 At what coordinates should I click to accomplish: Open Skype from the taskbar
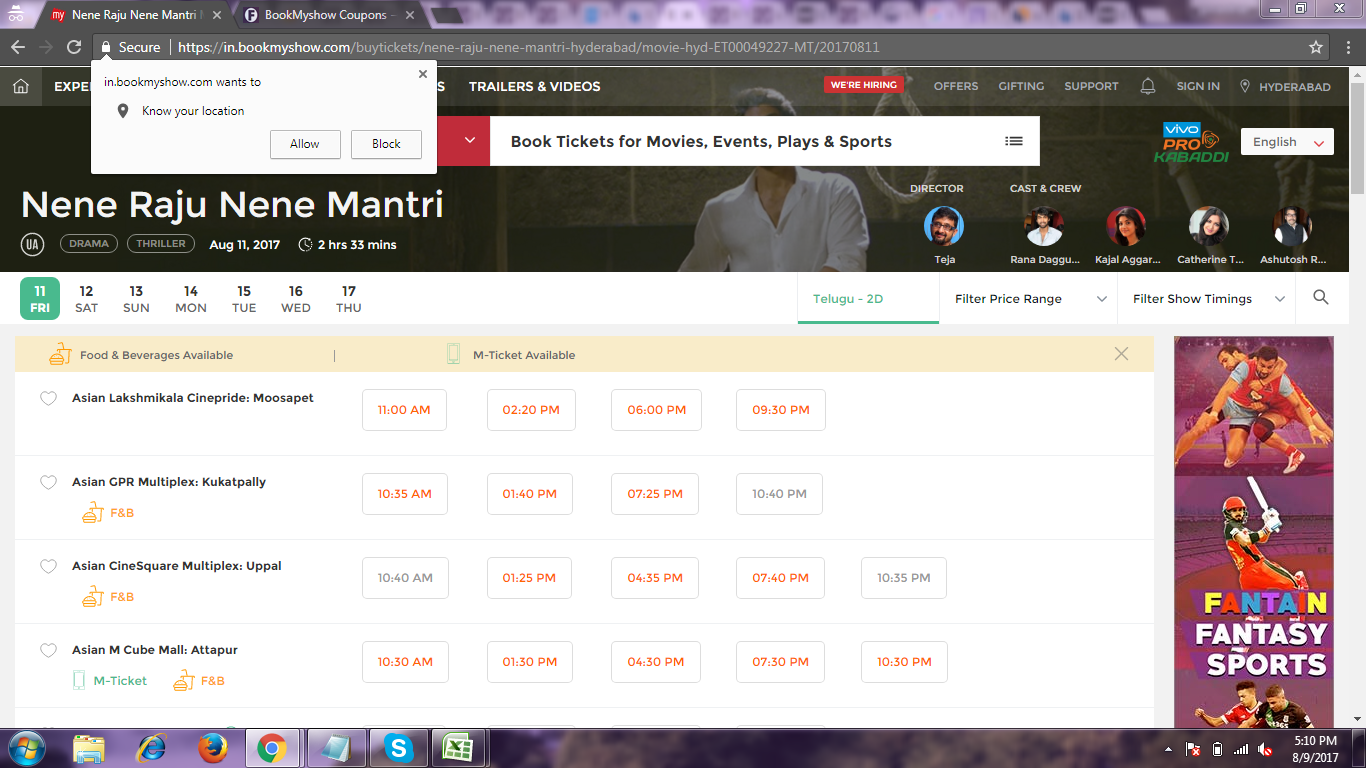[398, 748]
